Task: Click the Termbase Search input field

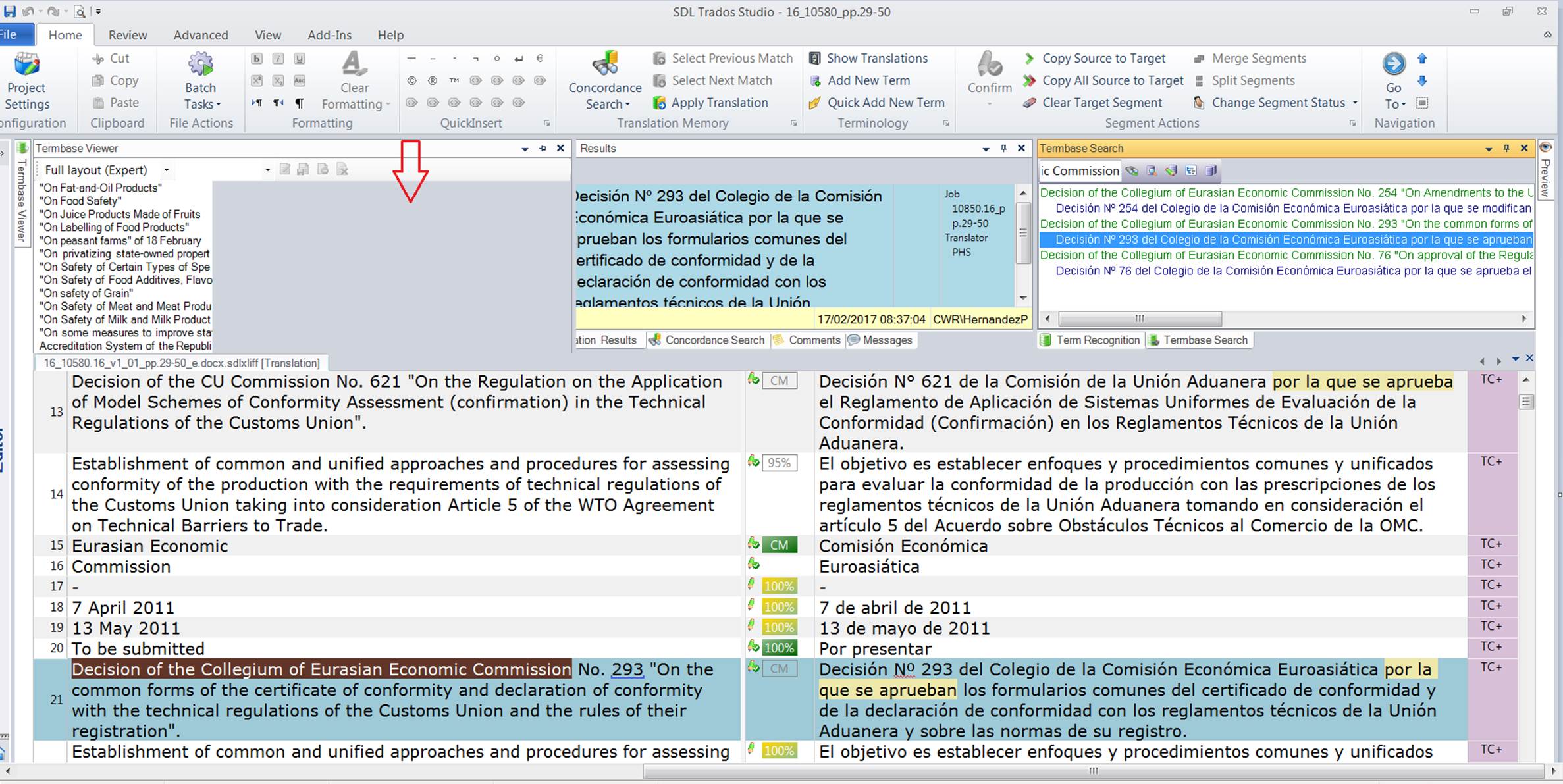Action: point(1080,171)
